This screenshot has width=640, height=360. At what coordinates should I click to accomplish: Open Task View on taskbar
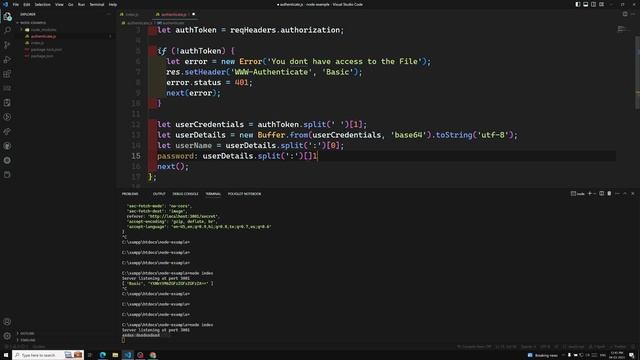pos(90,355)
